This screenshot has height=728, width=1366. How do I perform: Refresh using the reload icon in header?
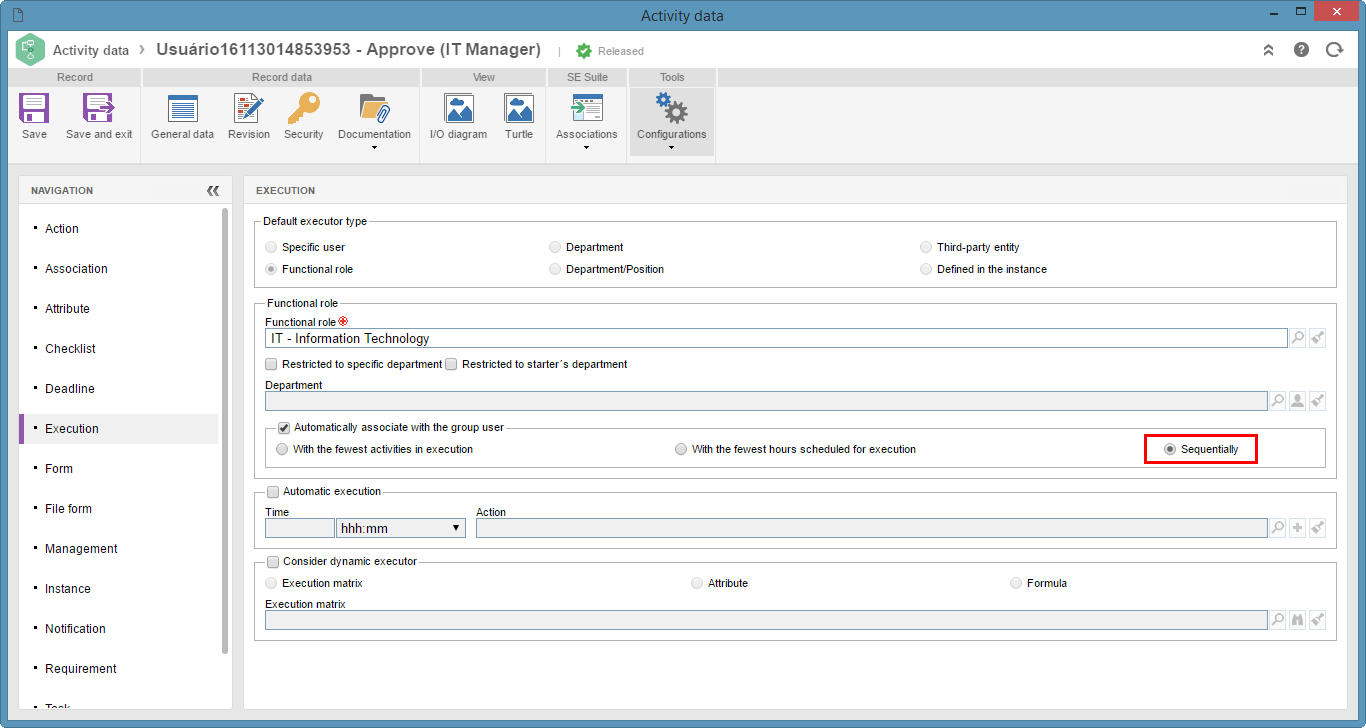tap(1334, 50)
